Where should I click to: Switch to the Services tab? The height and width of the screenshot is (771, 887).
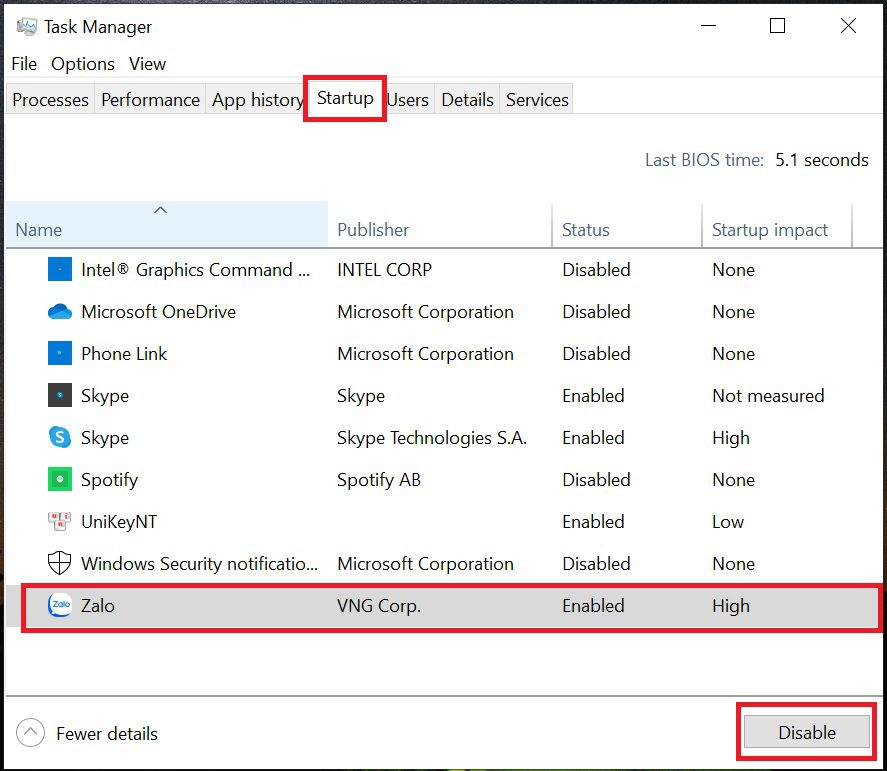click(537, 100)
